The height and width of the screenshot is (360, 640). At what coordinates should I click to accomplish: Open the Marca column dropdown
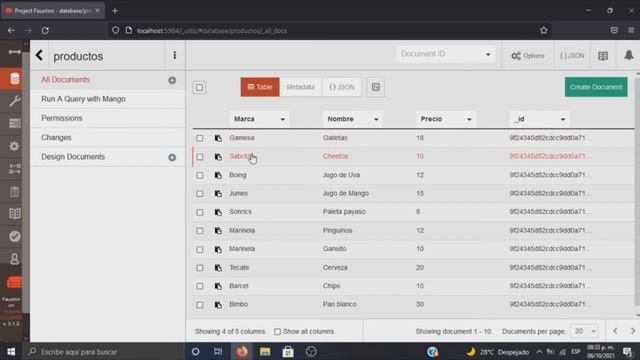click(x=259, y=119)
